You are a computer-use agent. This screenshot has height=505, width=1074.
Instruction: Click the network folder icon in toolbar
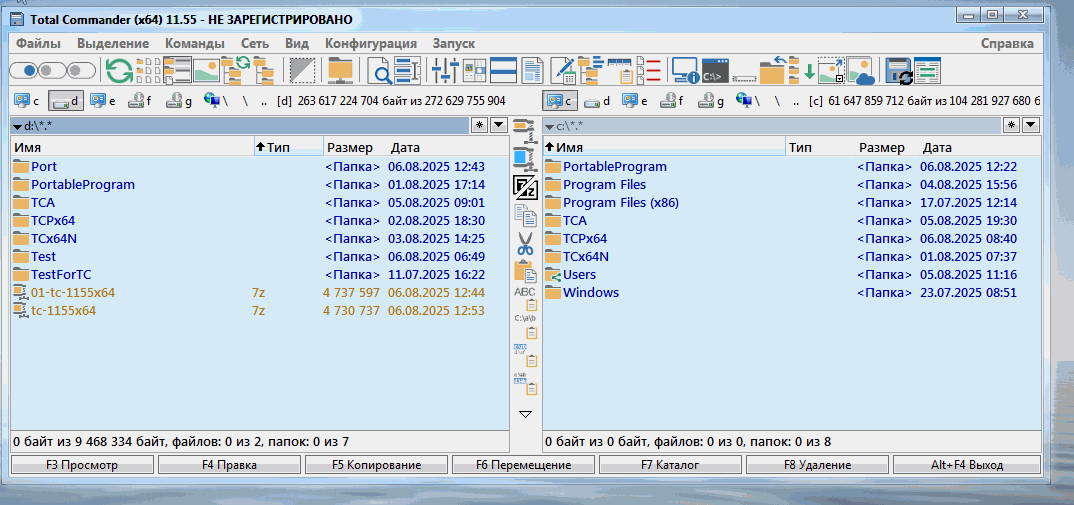point(341,71)
